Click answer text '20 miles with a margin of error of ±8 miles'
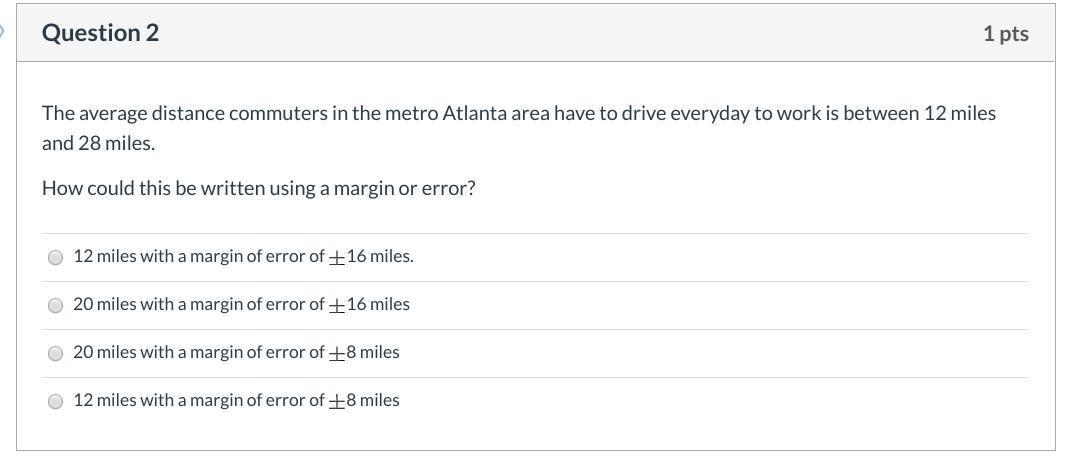The image size is (1078, 464). pos(236,353)
